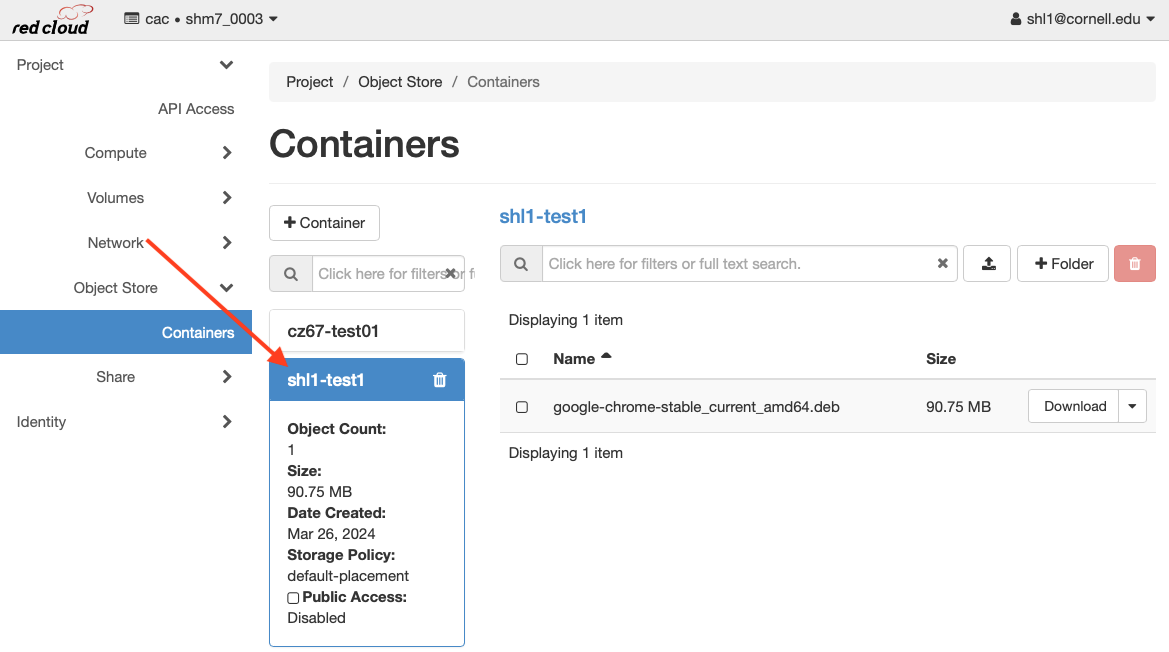Download the google-chrome deb file
The height and width of the screenshot is (652, 1169).
1074,406
